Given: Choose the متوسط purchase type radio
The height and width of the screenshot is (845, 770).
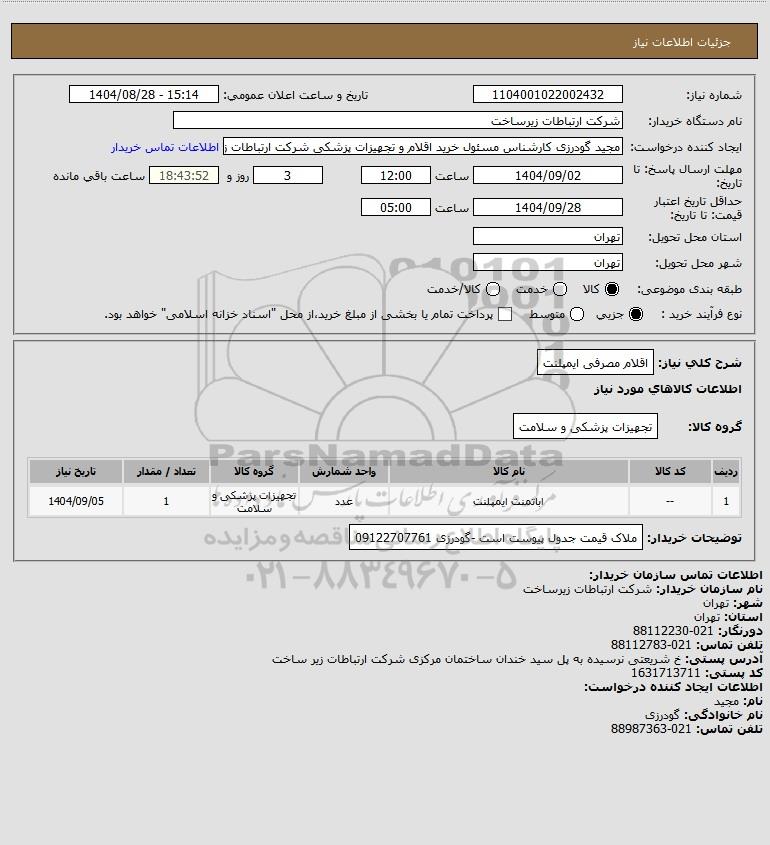Looking at the screenshot, I should pos(577,314).
